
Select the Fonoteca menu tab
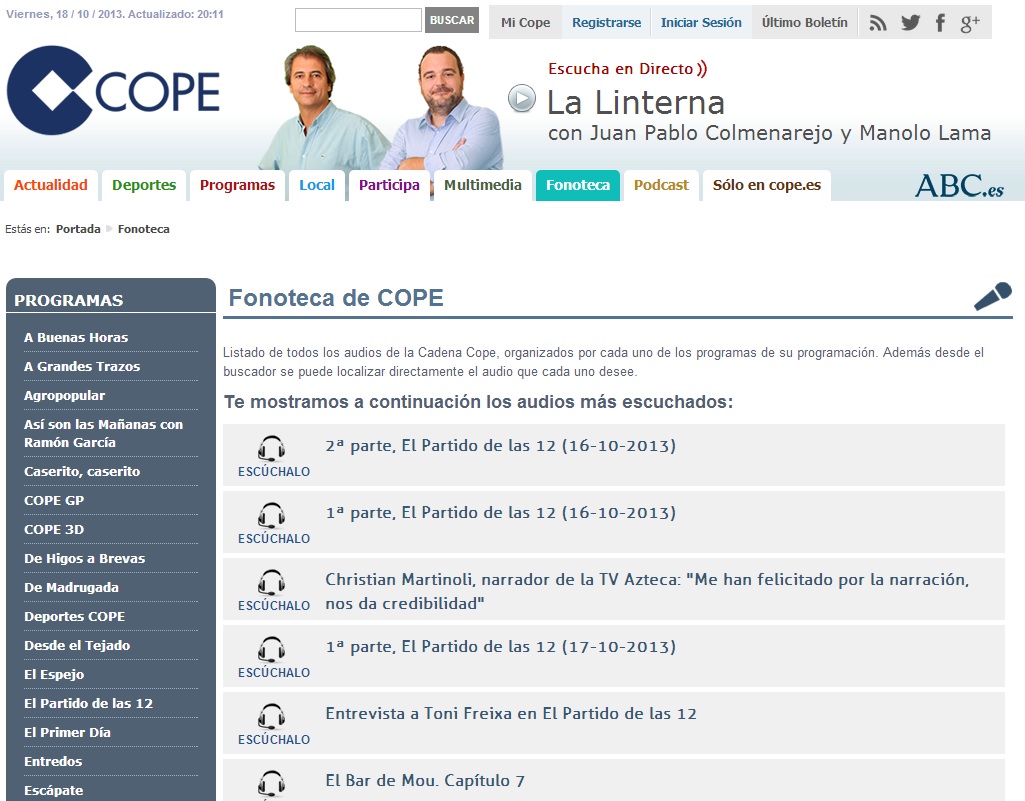(x=578, y=185)
